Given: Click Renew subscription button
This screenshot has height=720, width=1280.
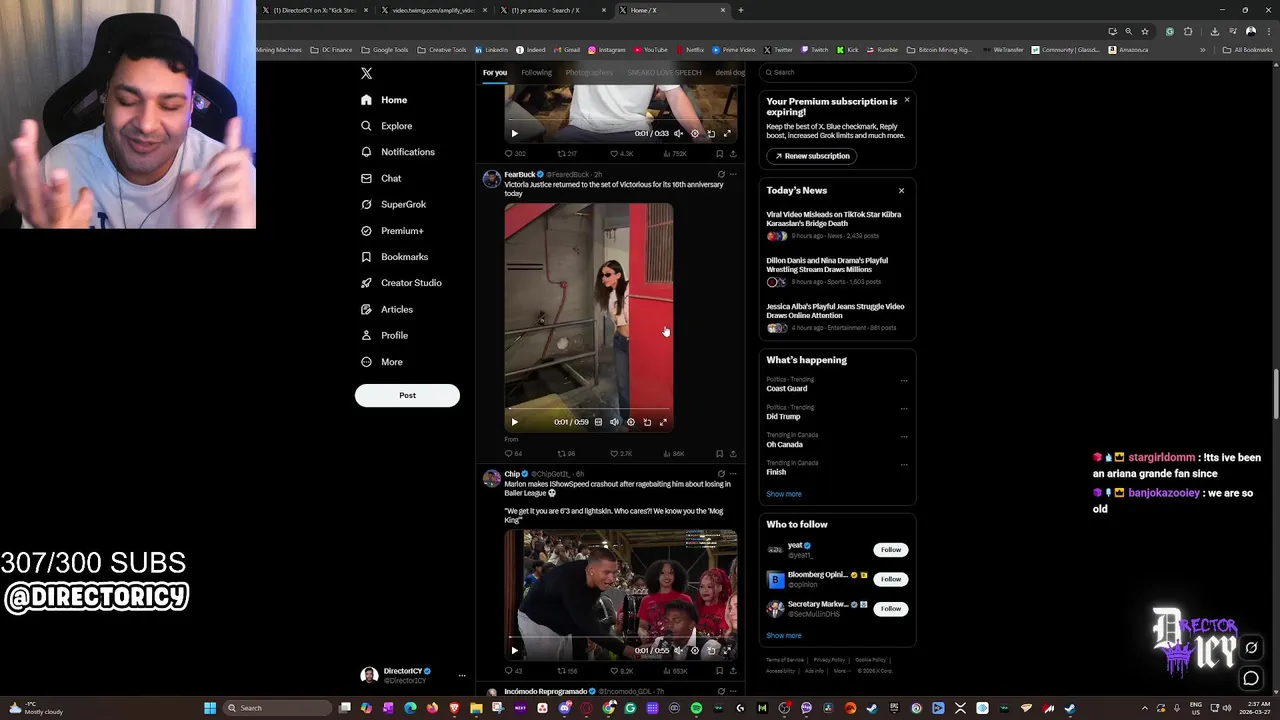Looking at the screenshot, I should [812, 156].
